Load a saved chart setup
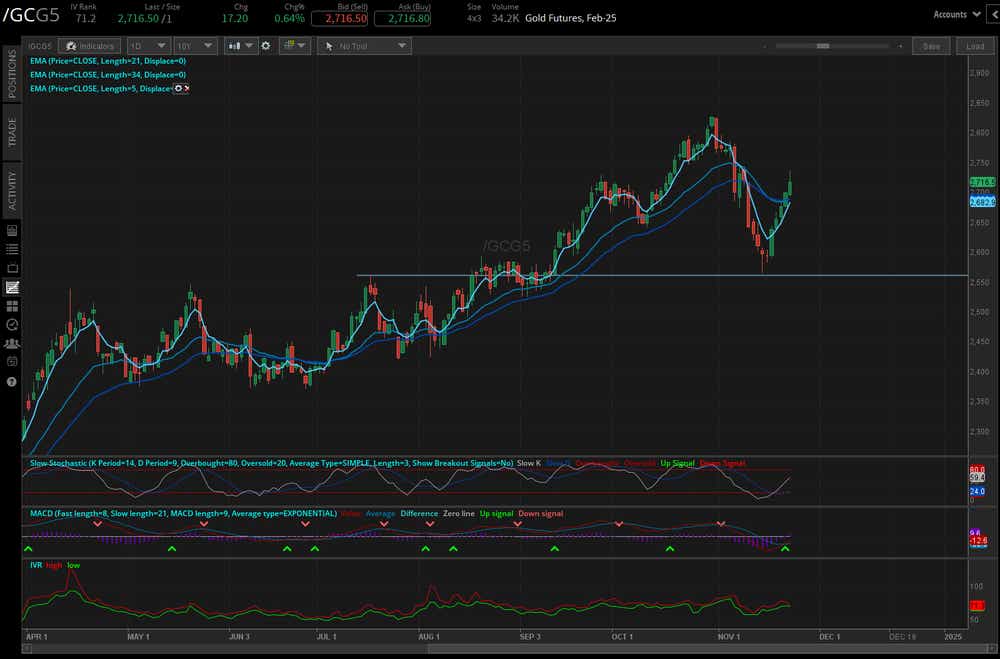The width and height of the screenshot is (1000, 659). (974, 45)
